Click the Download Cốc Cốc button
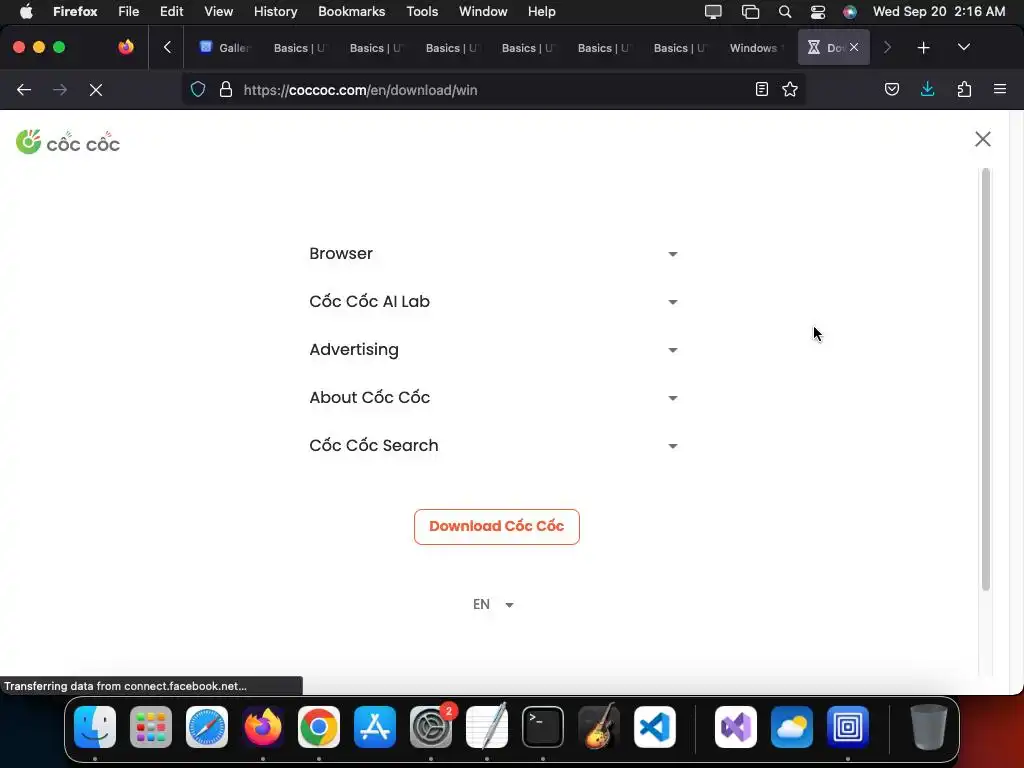The width and height of the screenshot is (1024, 768). coord(496,526)
